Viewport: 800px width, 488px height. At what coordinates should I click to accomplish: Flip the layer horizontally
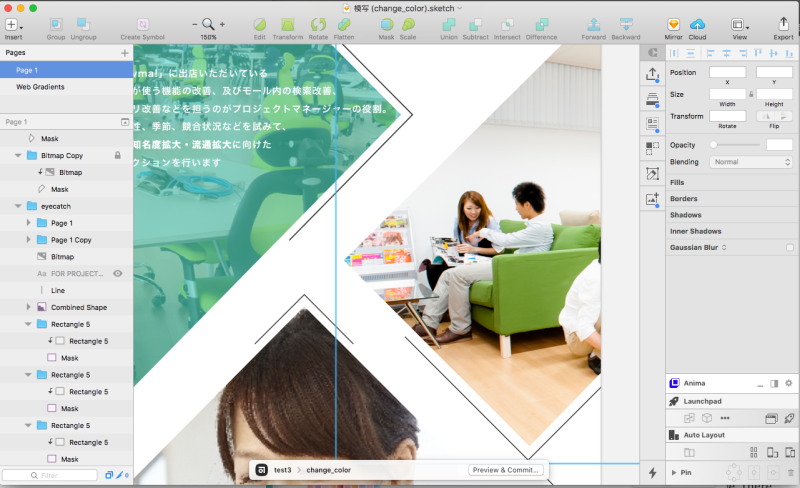tap(765, 116)
